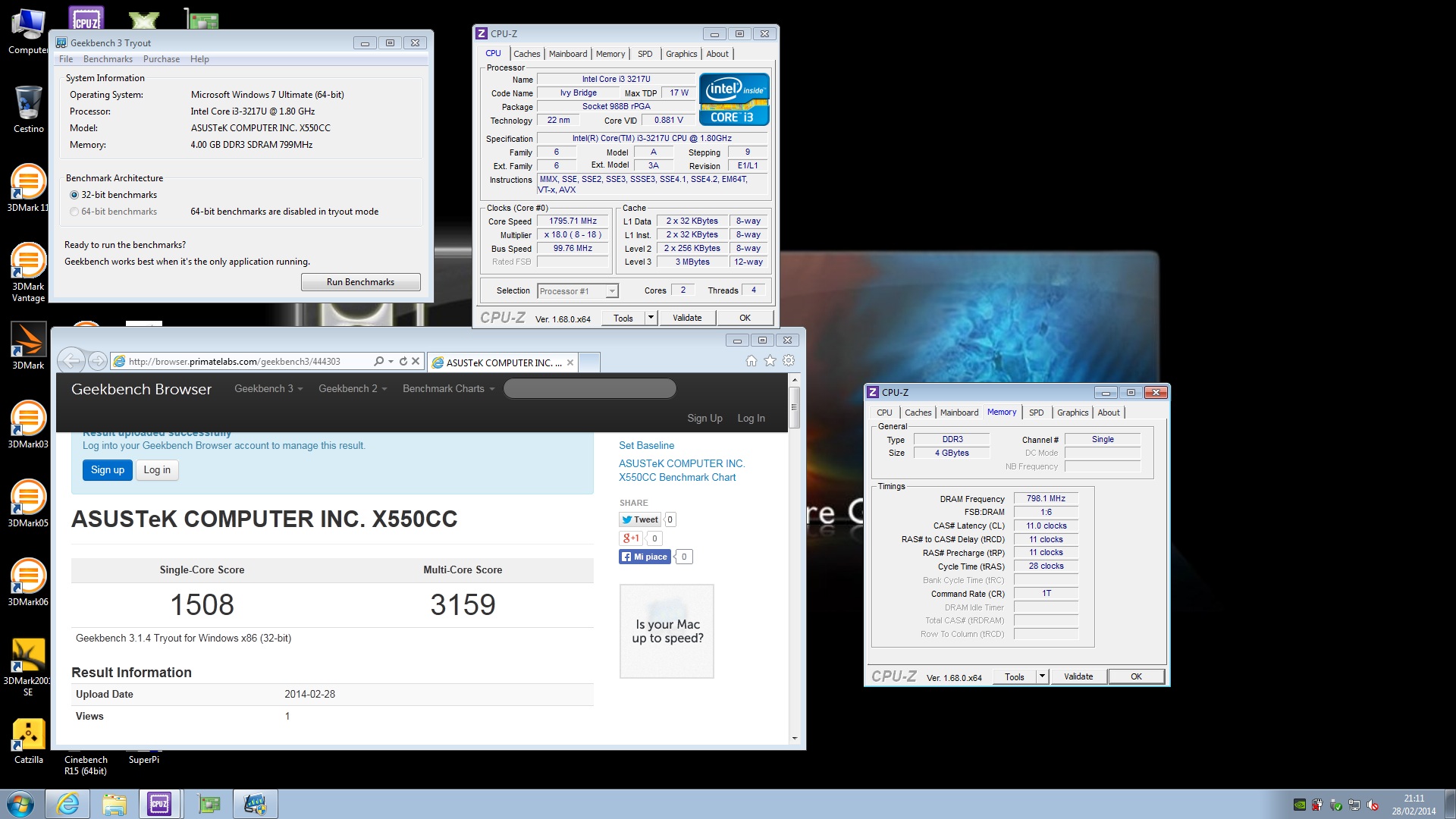Click the muted volume tray icon
Screen dimensions: 1456x819
tap(1372, 805)
